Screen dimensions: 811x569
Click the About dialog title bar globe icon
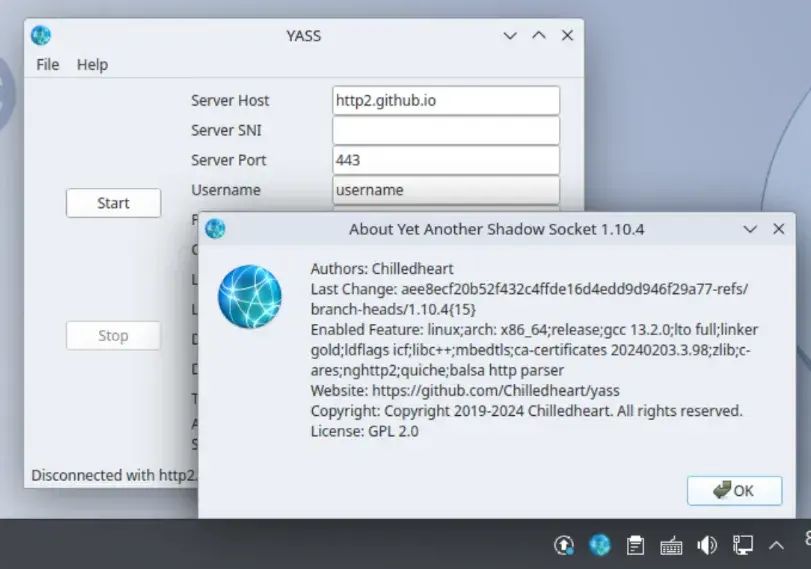click(x=215, y=229)
